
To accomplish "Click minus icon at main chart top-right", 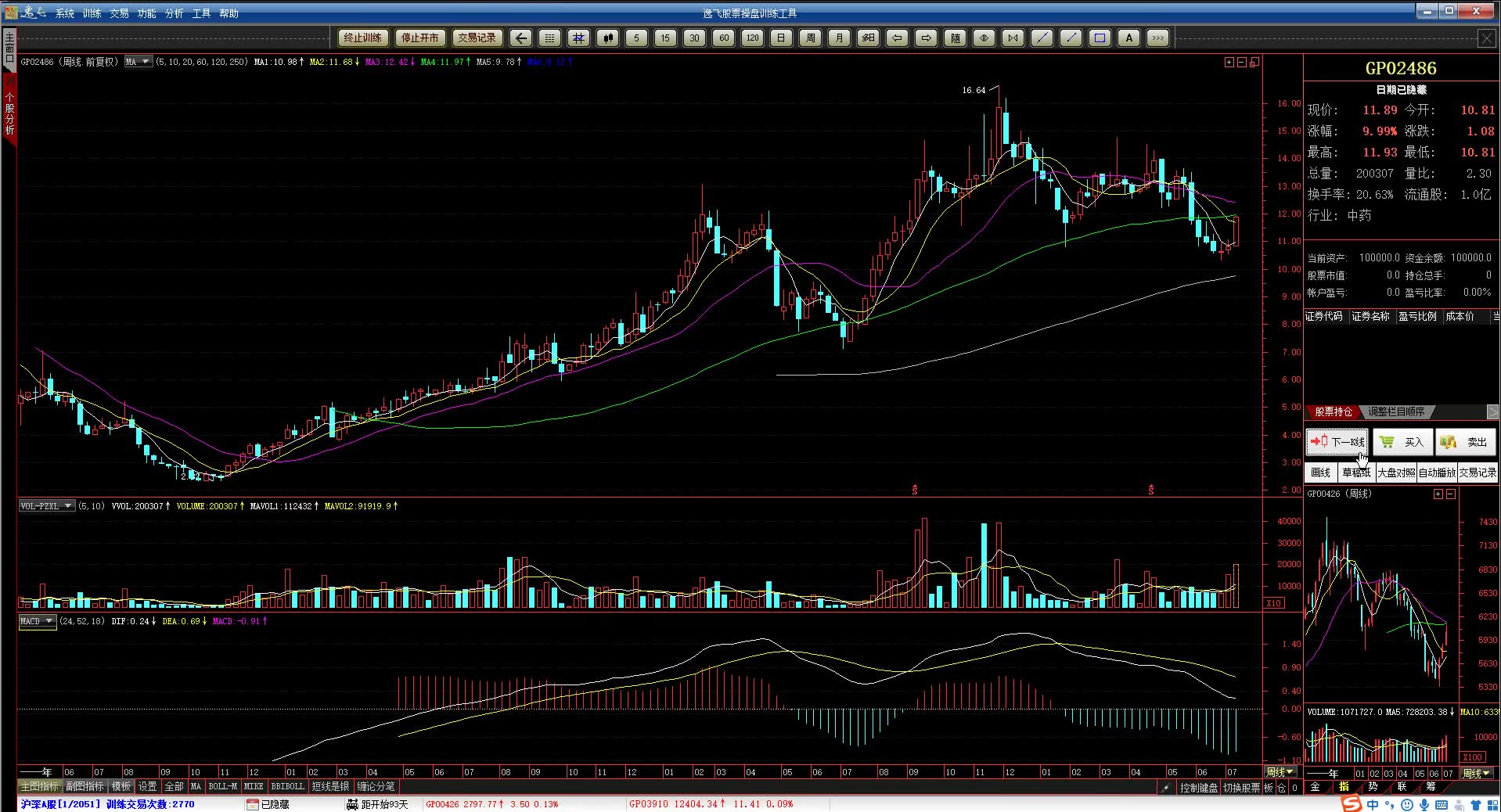I will click(x=1242, y=63).
